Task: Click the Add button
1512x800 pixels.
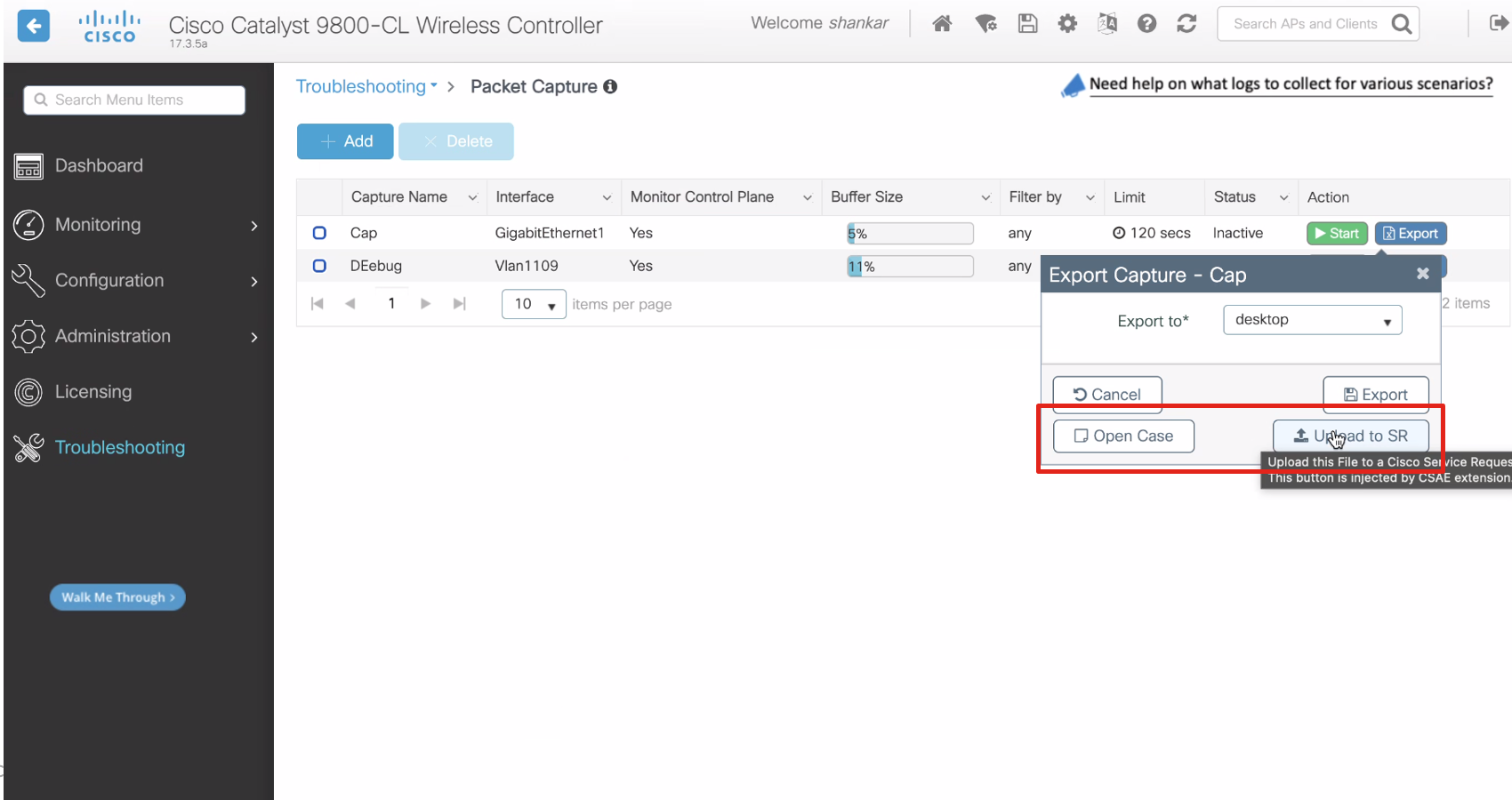Action: tap(345, 141)
